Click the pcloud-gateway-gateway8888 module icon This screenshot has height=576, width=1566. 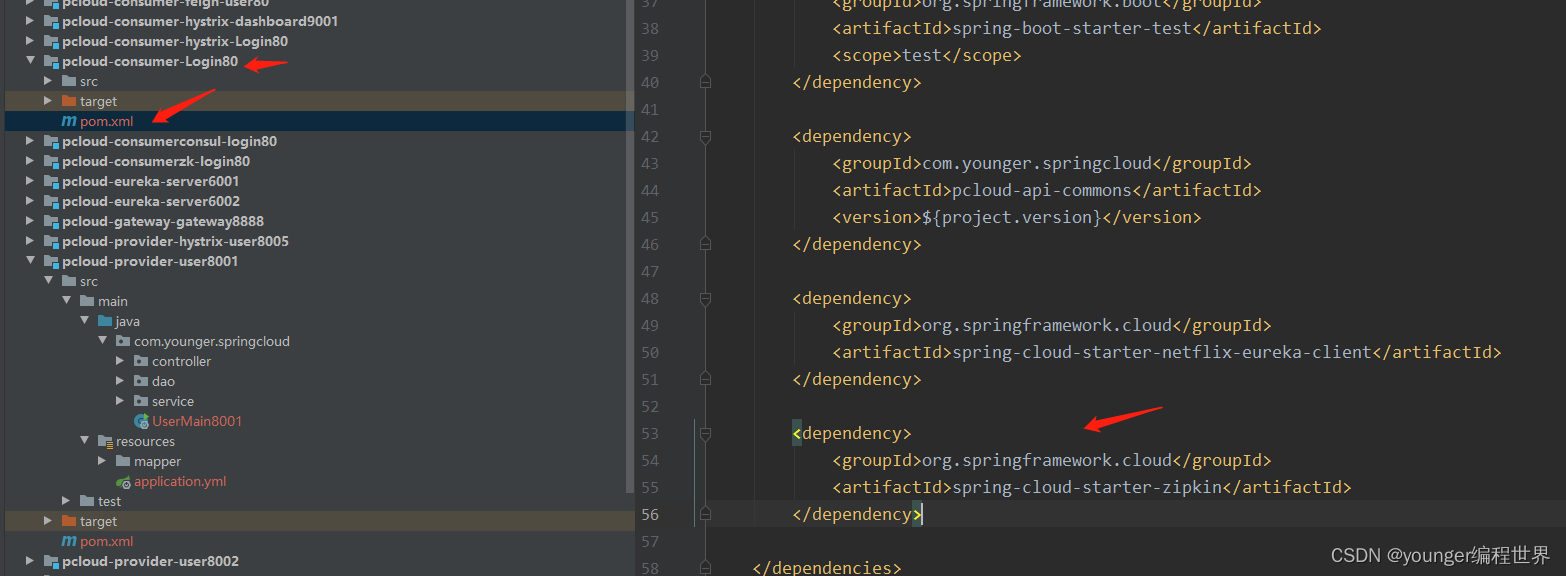(x=51, y=221)
